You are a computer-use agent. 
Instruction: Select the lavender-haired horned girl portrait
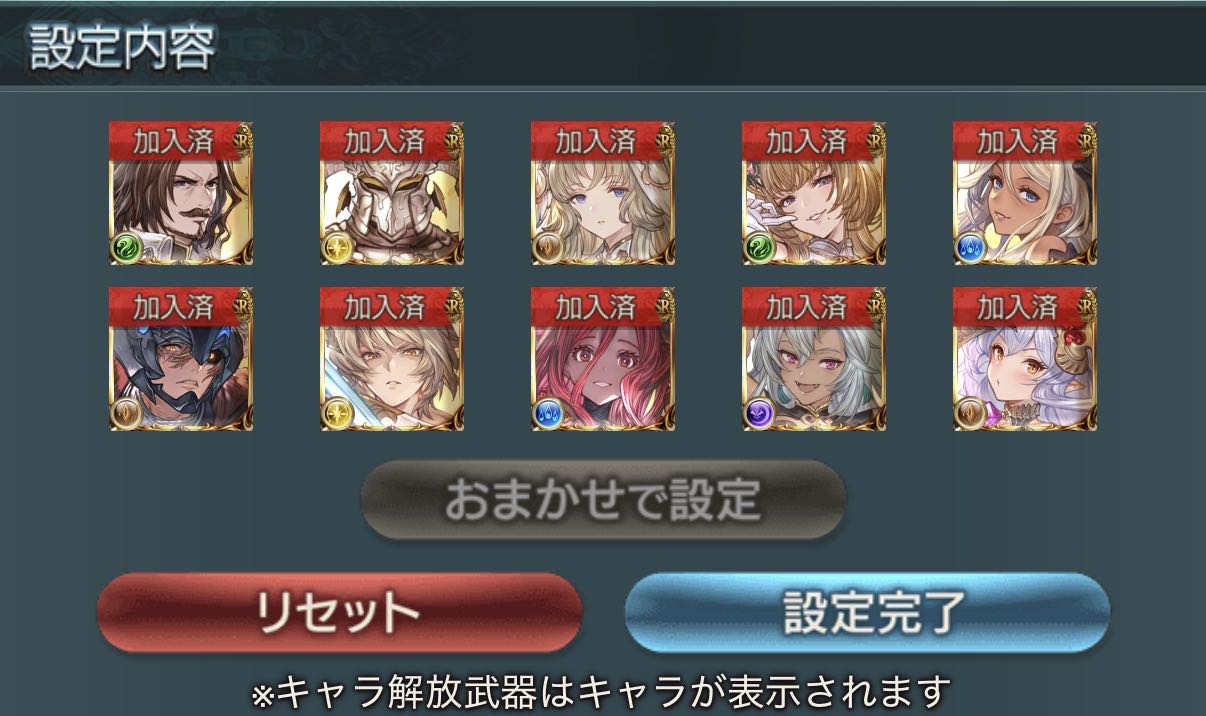point(1025,359)
